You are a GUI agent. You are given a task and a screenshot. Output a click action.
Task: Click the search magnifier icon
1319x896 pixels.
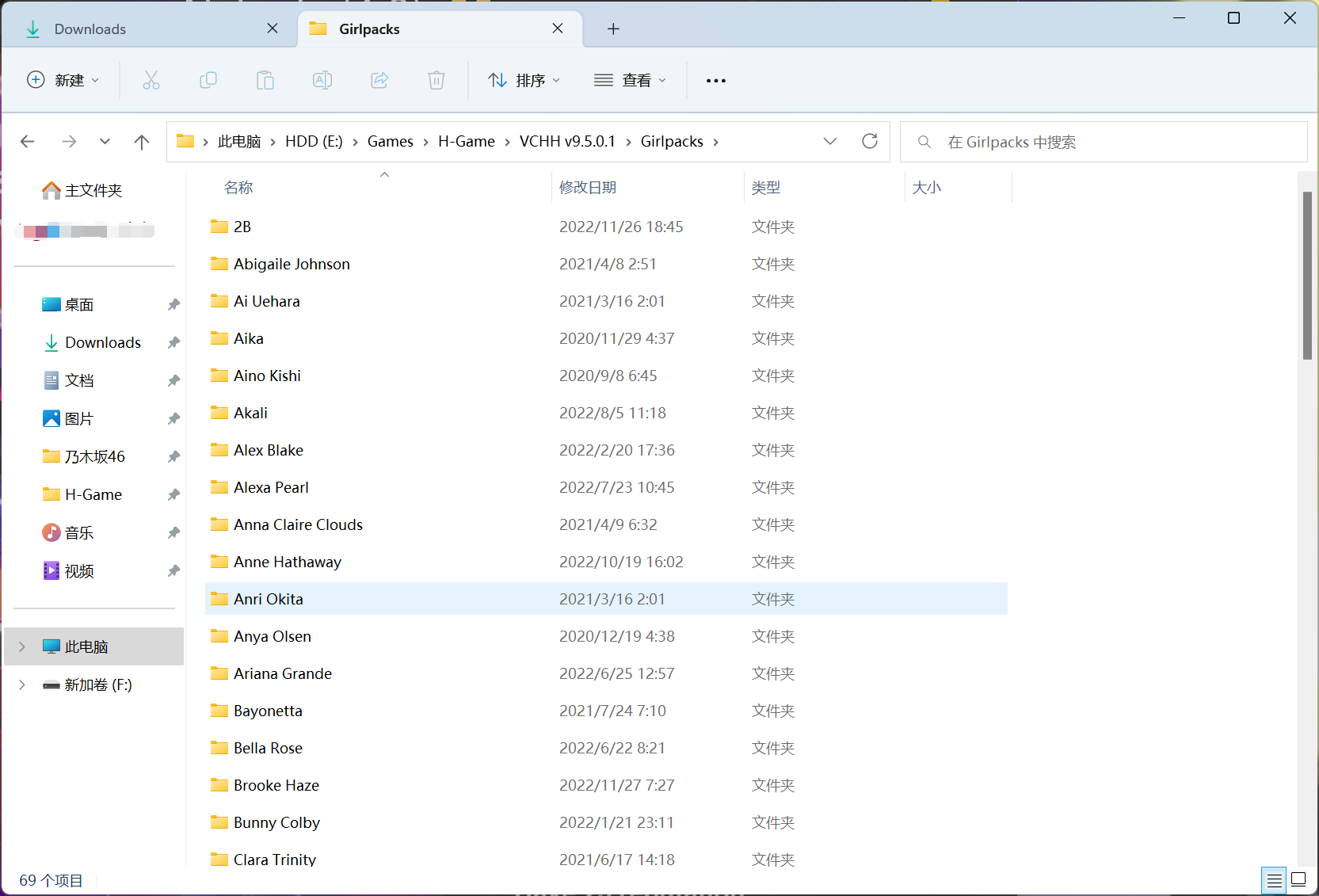tap(924, 142)
